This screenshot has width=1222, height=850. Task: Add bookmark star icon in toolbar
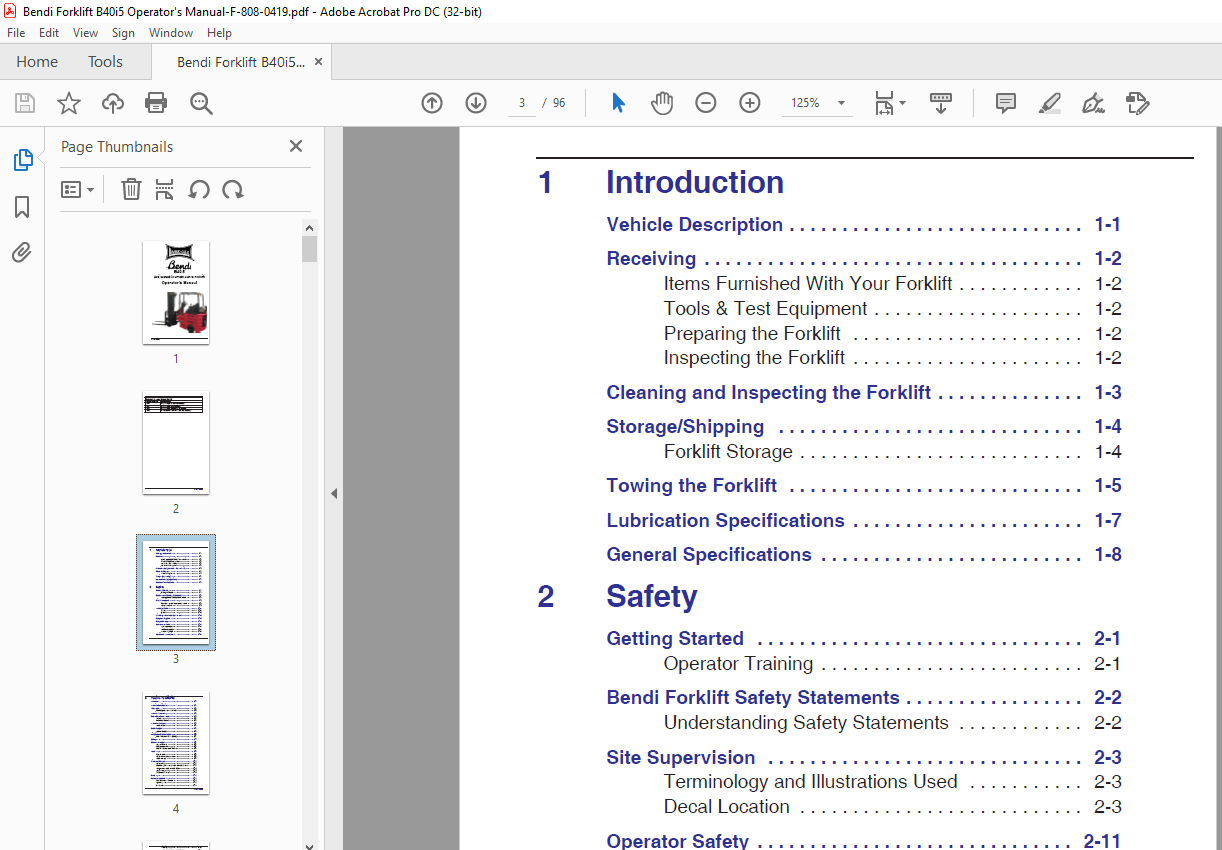69,103
